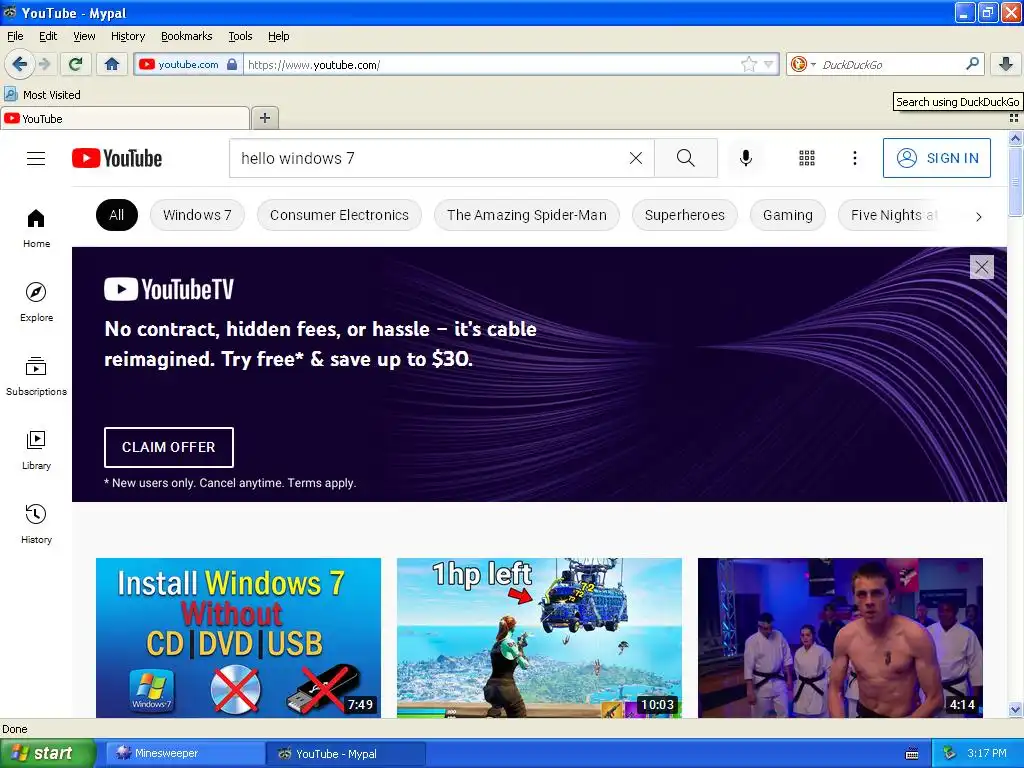Open the 1hp left Fortnite video thumbnail
Screen dimensions: 1024x768
539,637
